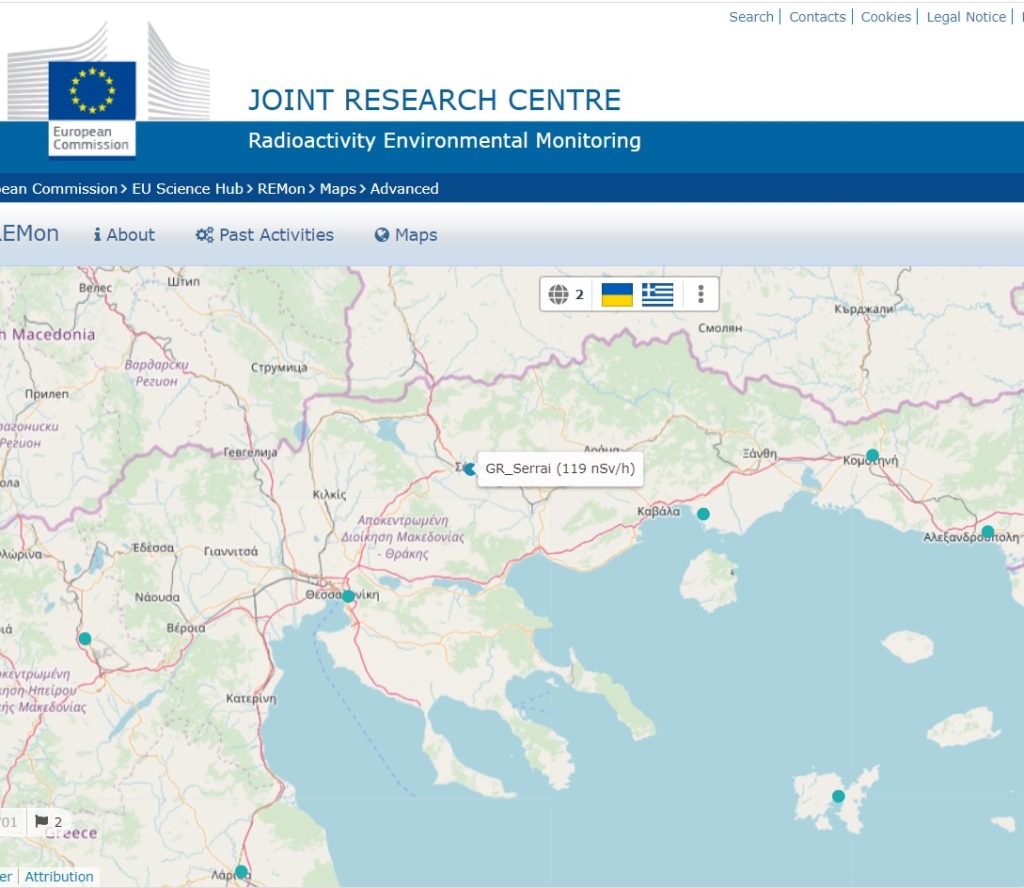Click the Κατερίνη city label on map
This screenshot has height=888, width=1024.
[251, 699]
